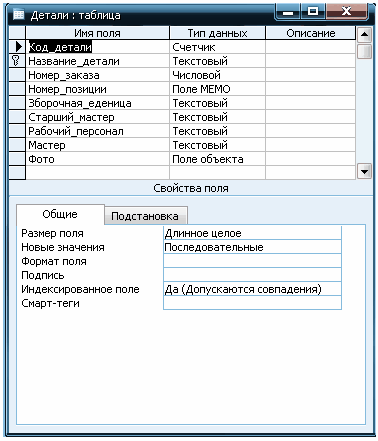Image resolution: width=378 pixels, height=441 pixels.
Task: Click the empty Смарт-теги input
Action: tap(252, 303)
